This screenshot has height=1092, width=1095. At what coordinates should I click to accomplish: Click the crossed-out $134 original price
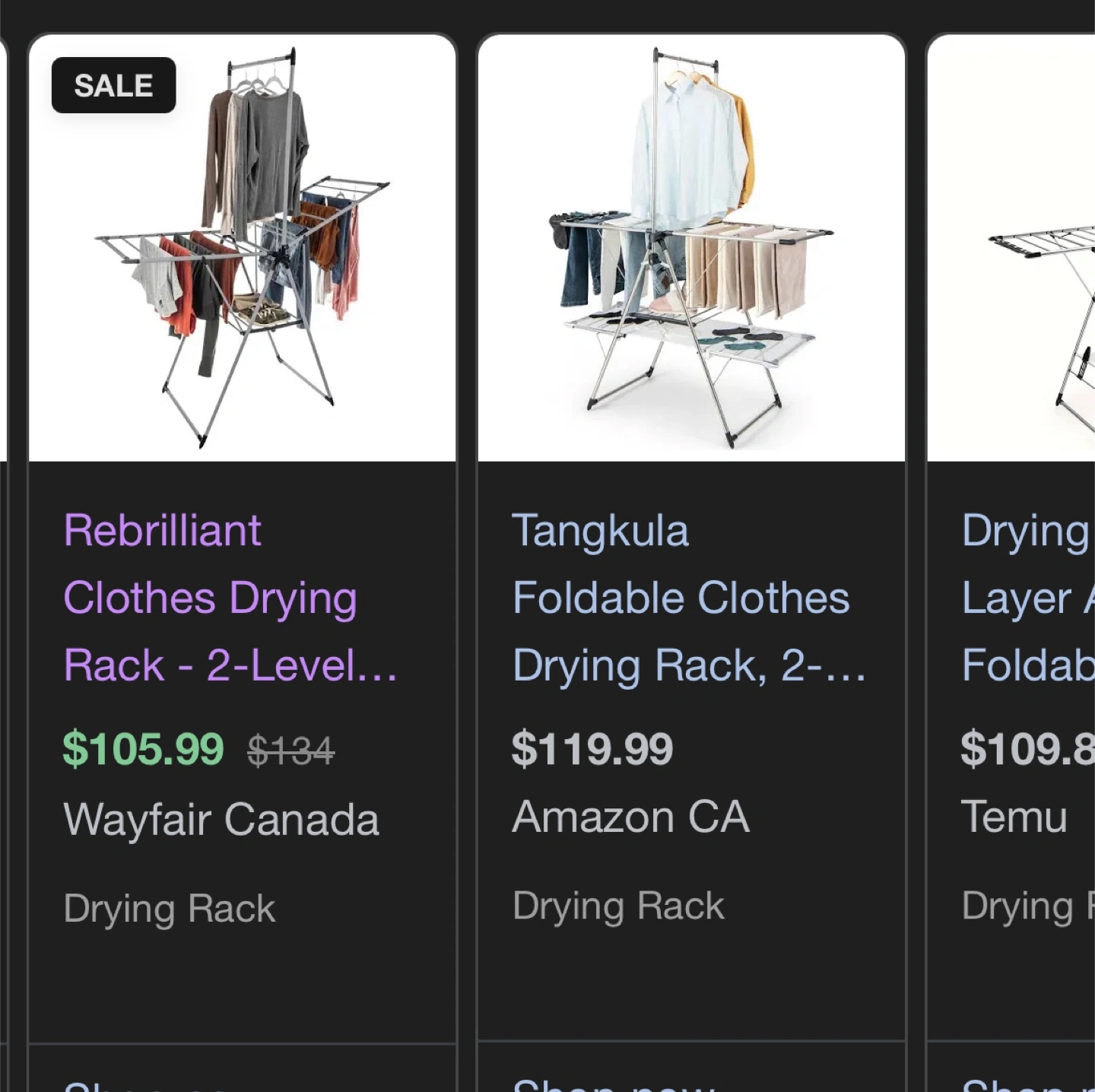290,751
